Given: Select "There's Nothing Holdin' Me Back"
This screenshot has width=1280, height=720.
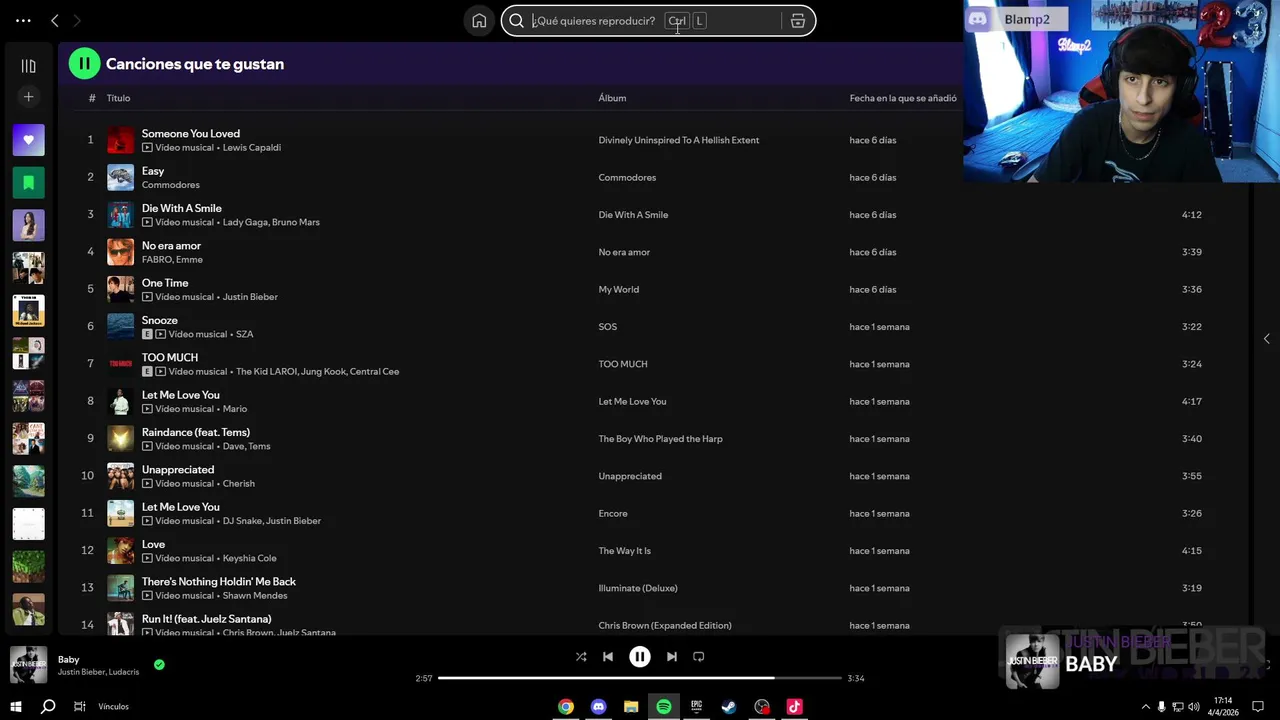Looking at the screenshot, I should click(218, 582).
